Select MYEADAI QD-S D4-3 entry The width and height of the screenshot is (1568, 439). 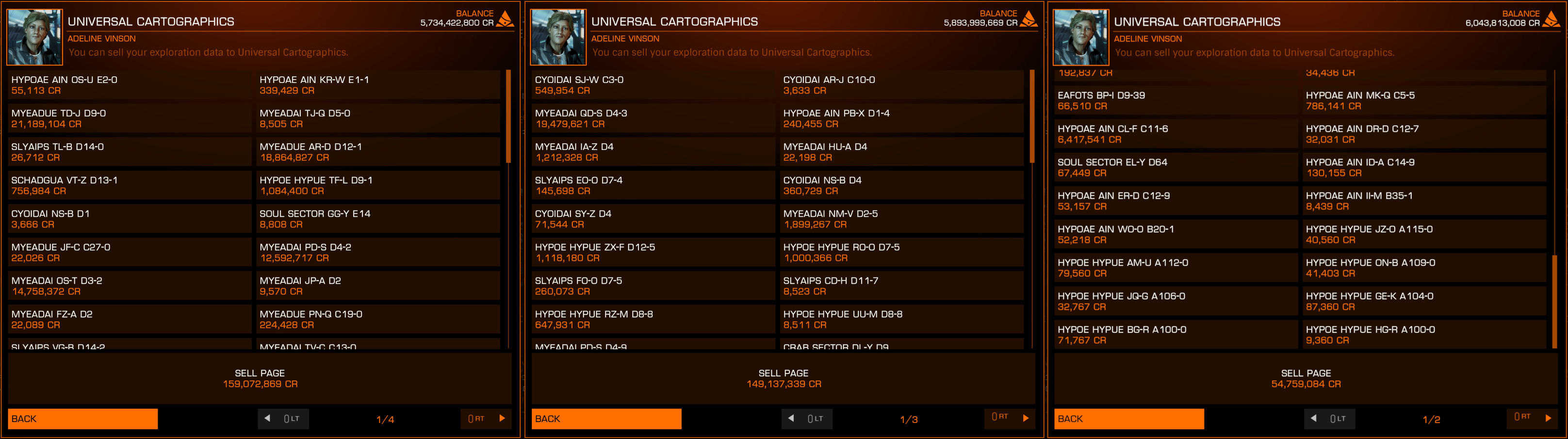pos(653,118)
